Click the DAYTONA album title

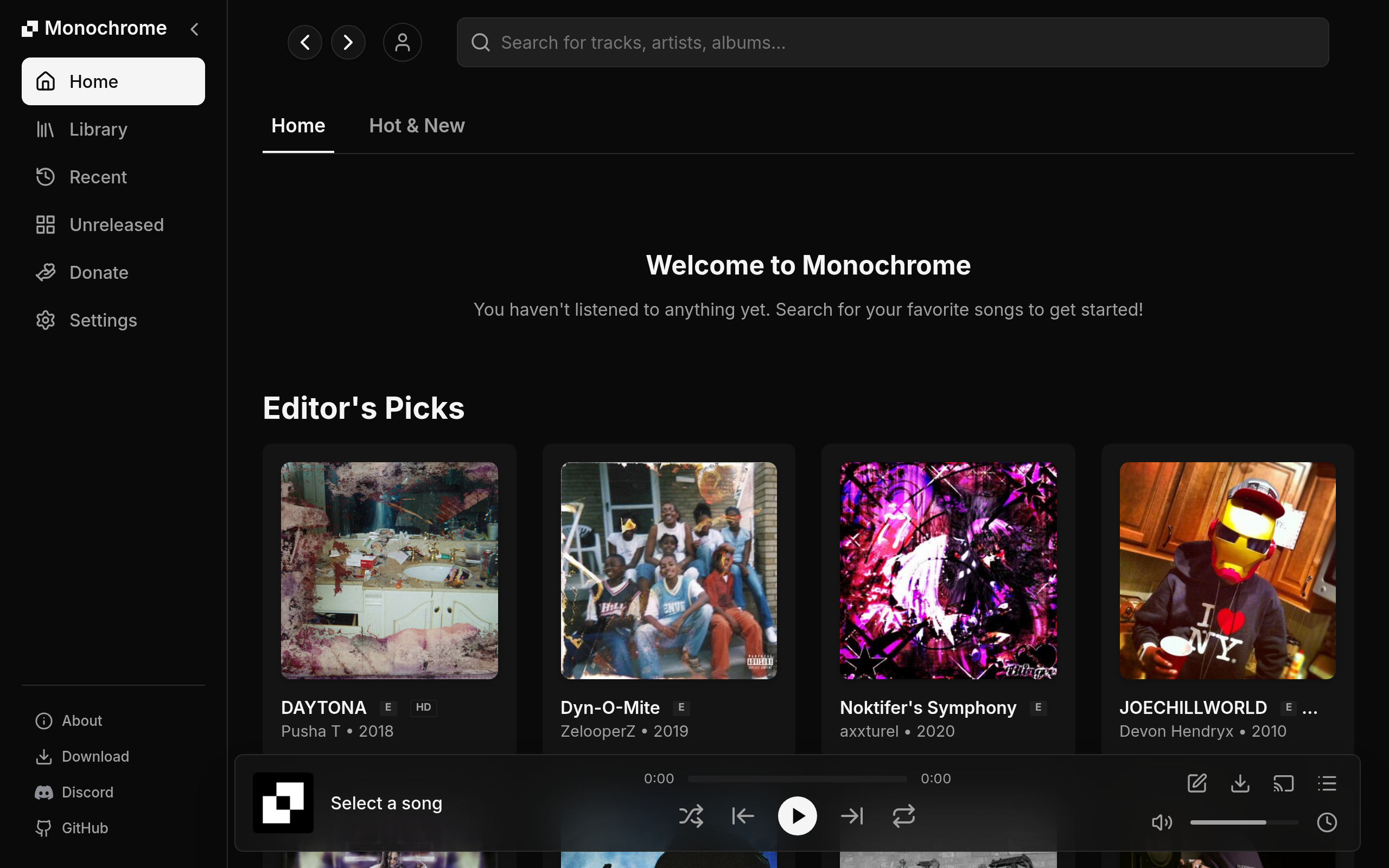pyautogui.click(x=324, y=707)
